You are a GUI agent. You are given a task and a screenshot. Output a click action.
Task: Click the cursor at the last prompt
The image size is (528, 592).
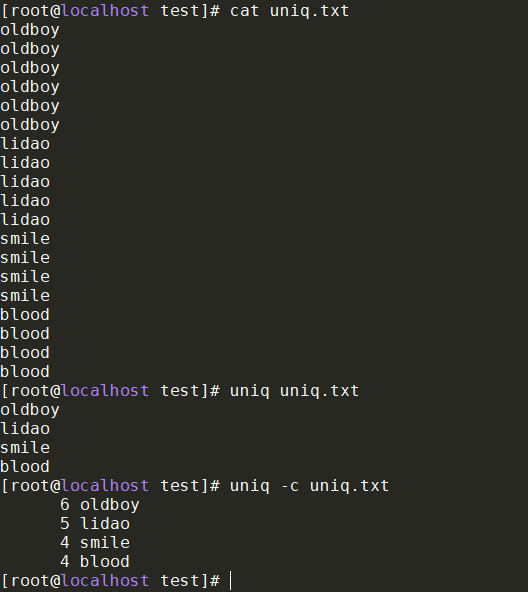230,581
